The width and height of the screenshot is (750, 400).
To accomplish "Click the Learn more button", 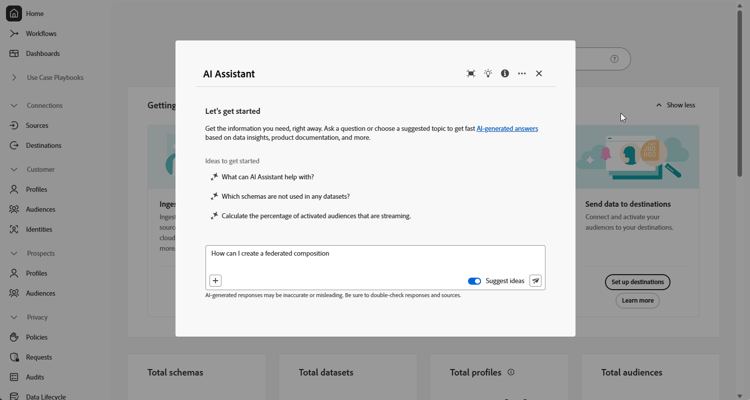I will click(637, 300).
